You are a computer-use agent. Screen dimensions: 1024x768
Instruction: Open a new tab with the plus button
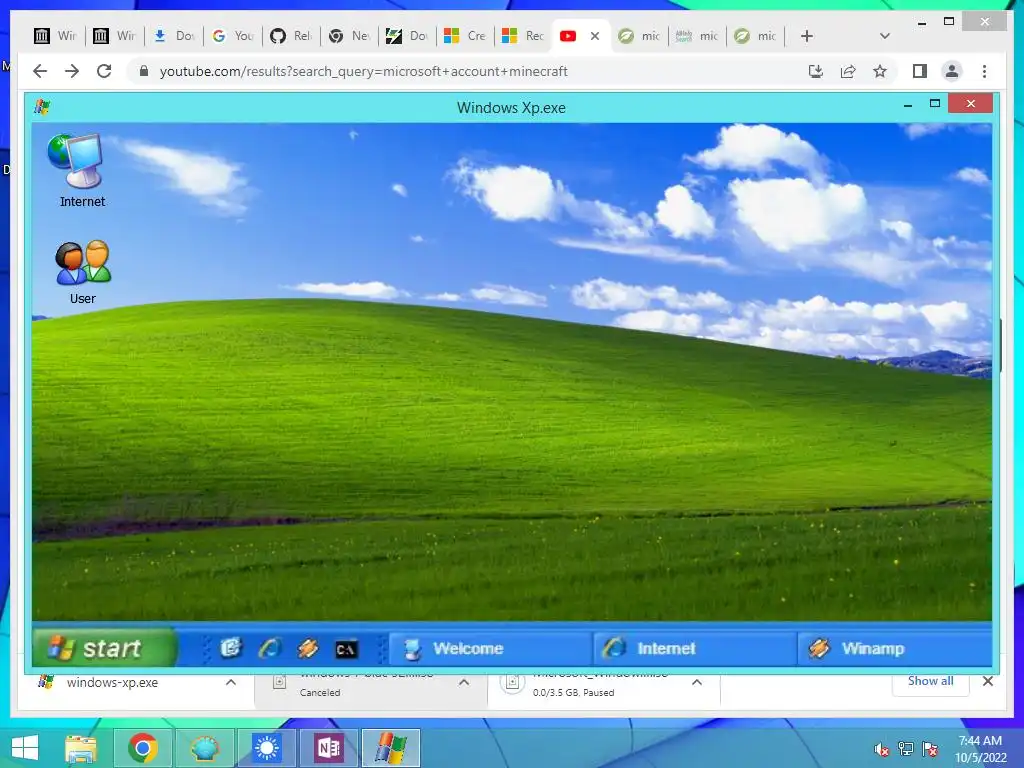click(807, 36)
